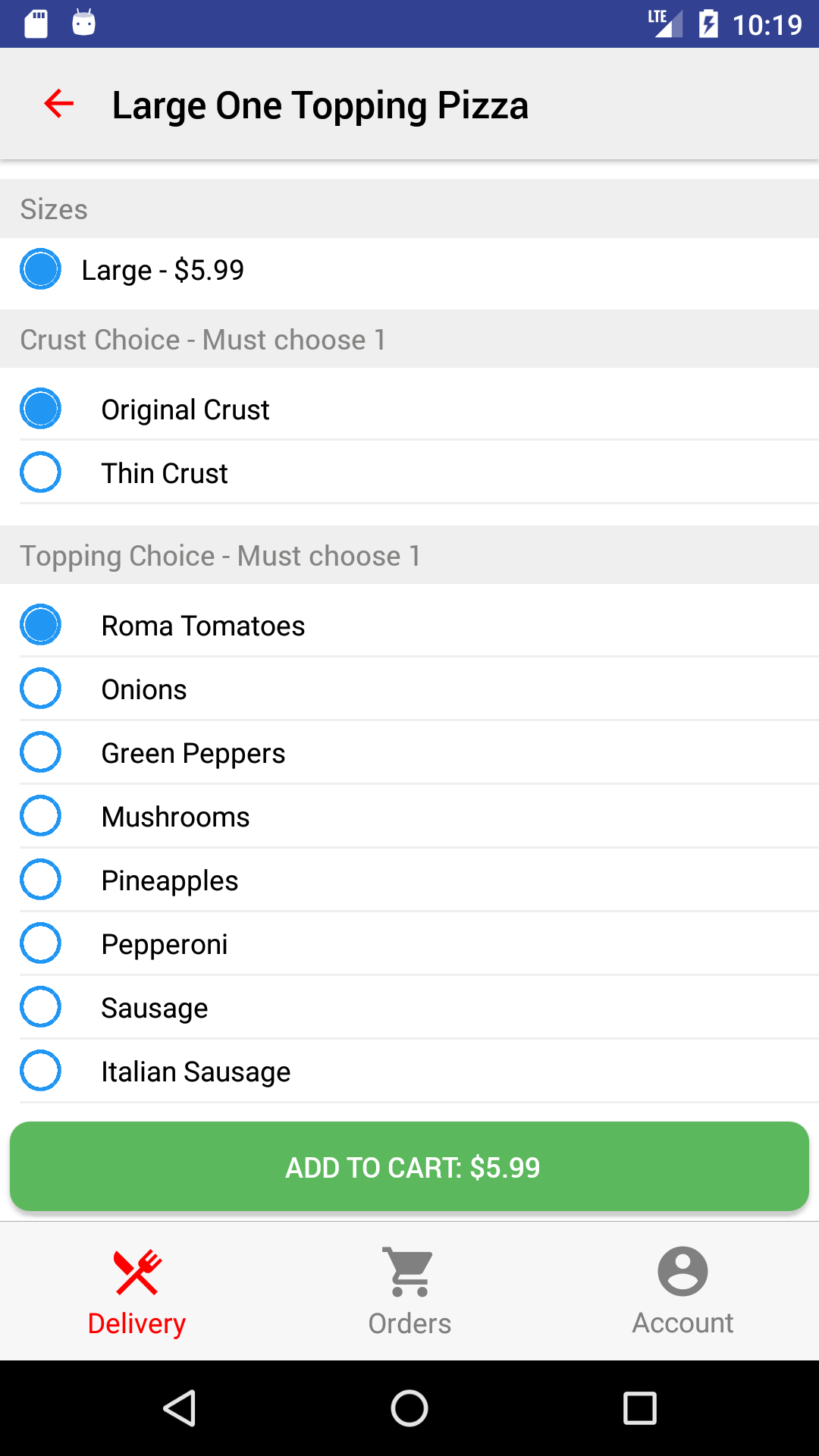Screen dimensions: 819x1456
Task: Choose Mushrooms topping radio button
Action: (40, 816)
